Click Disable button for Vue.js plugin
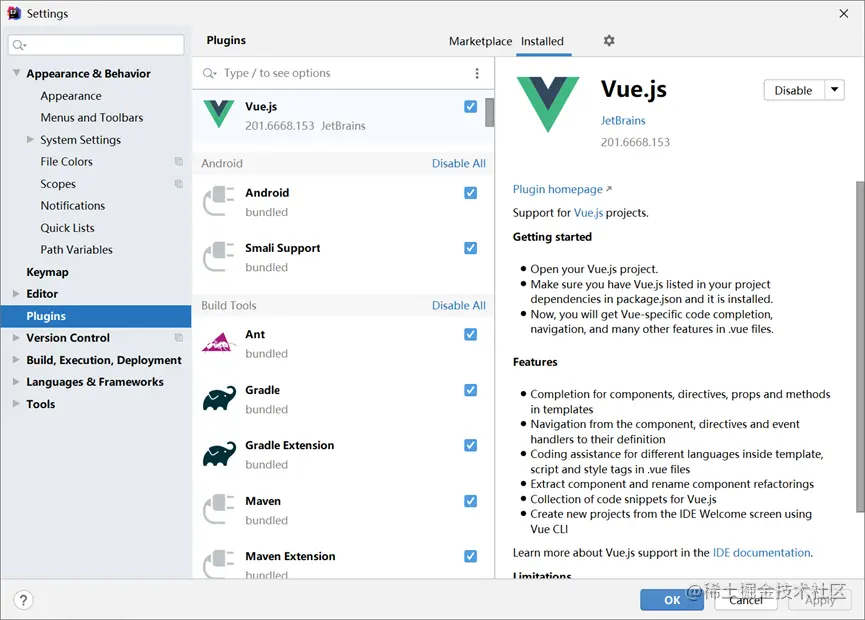865x620 pixels. point(794,90)
